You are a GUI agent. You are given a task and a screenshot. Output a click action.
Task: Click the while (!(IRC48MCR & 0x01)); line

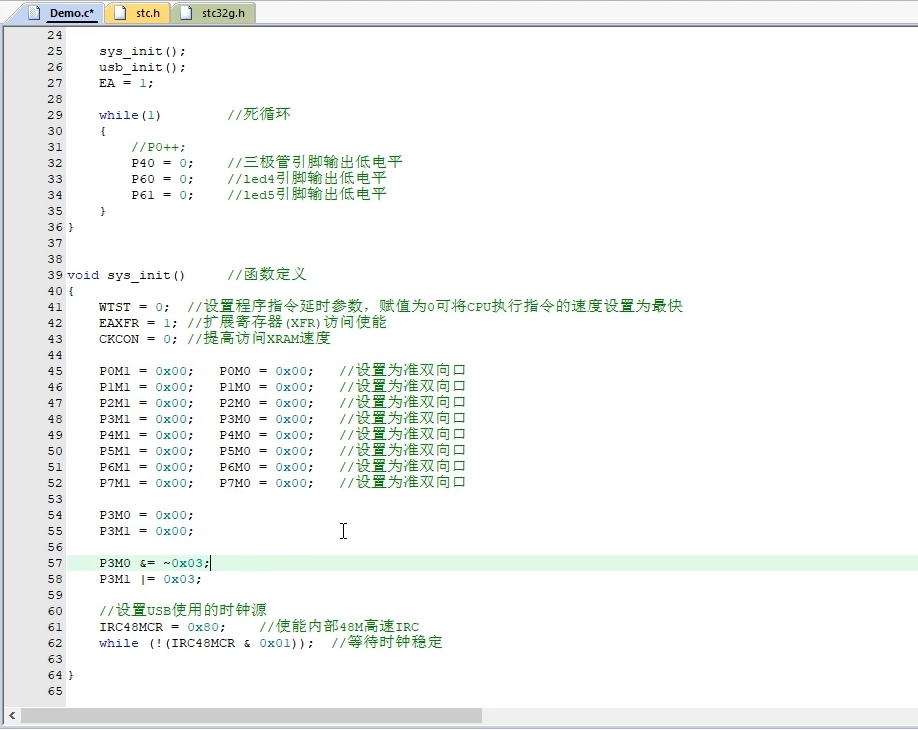(206, 643)
